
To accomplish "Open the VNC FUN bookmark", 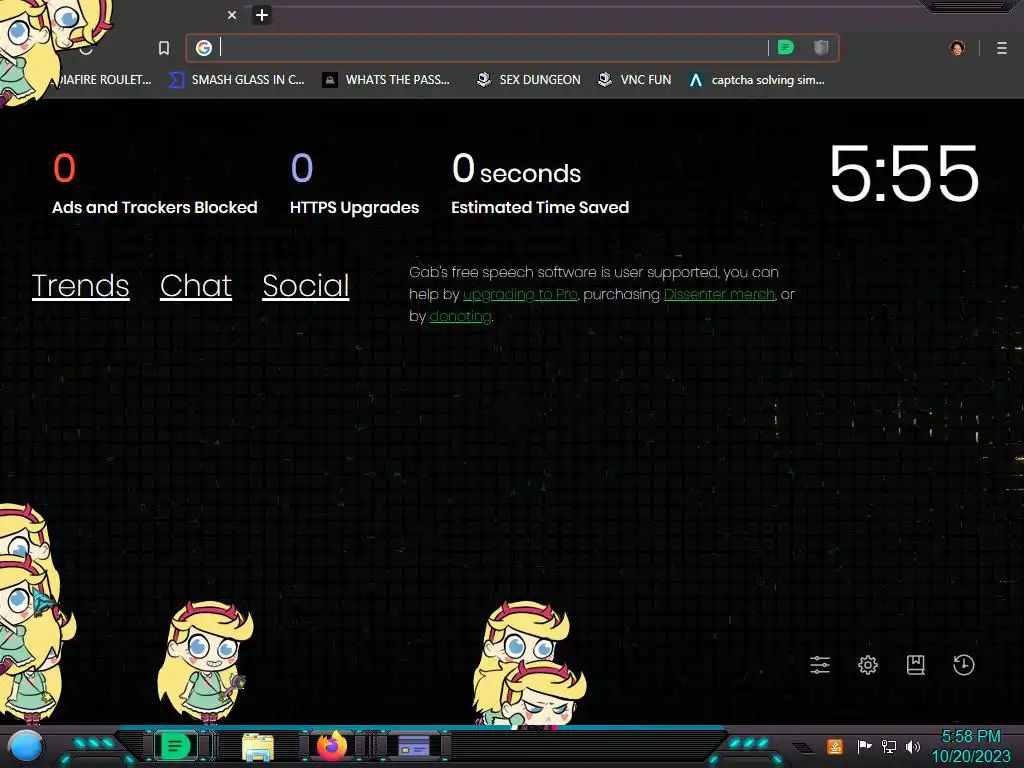I will click(635, 80).
